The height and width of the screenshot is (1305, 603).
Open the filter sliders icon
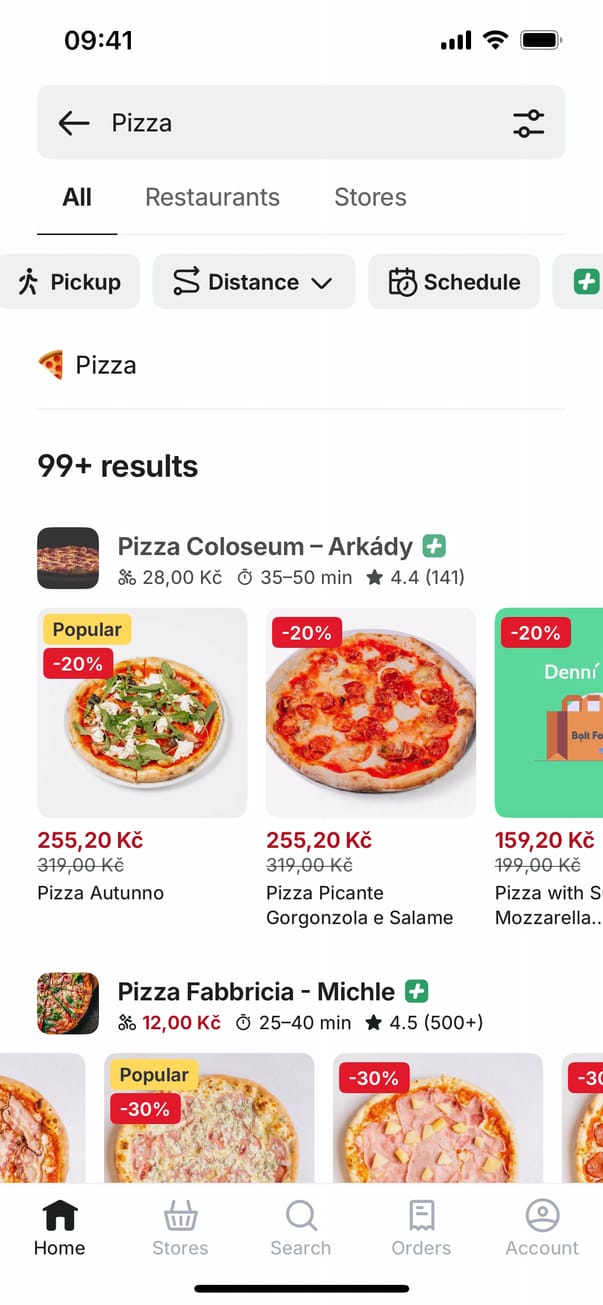528,123
